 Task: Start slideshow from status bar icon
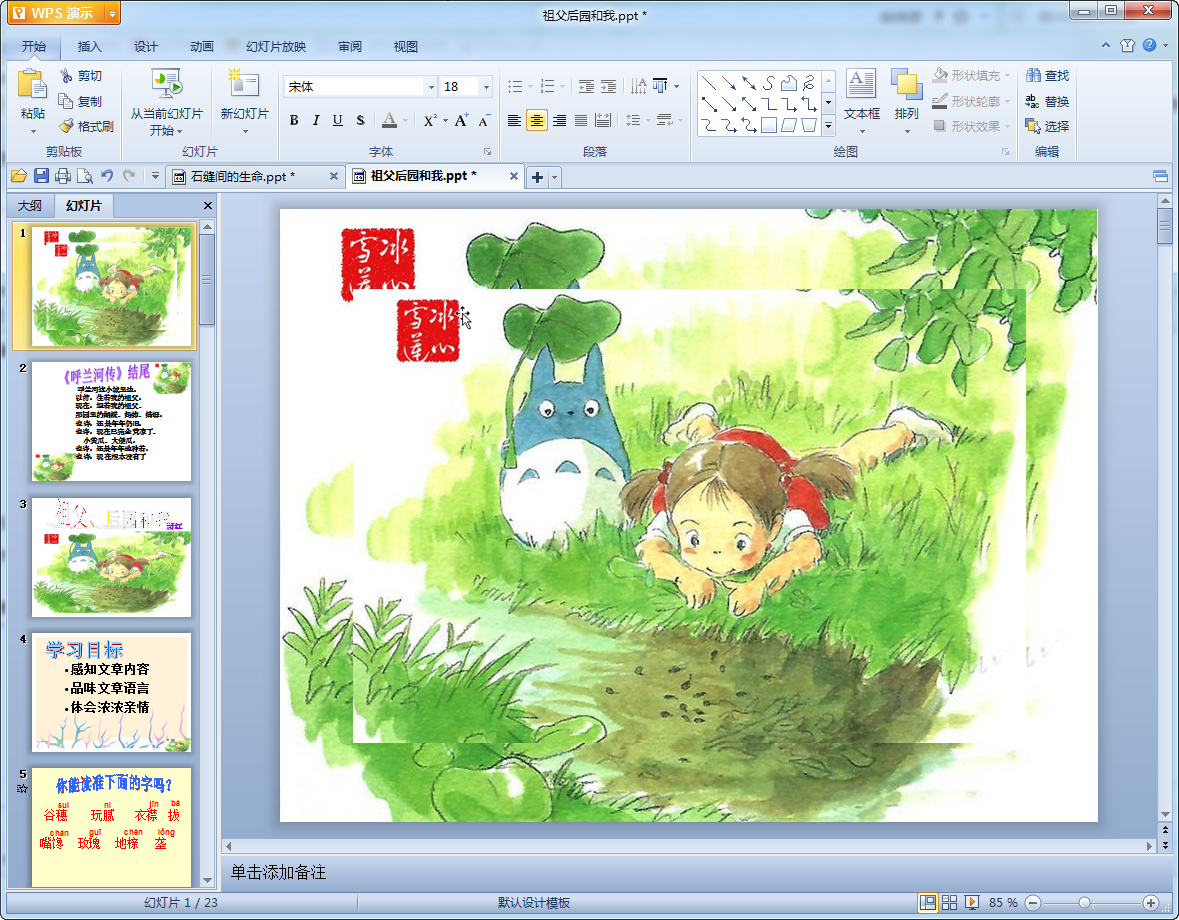pyautogui.click(x=971, y=902)
